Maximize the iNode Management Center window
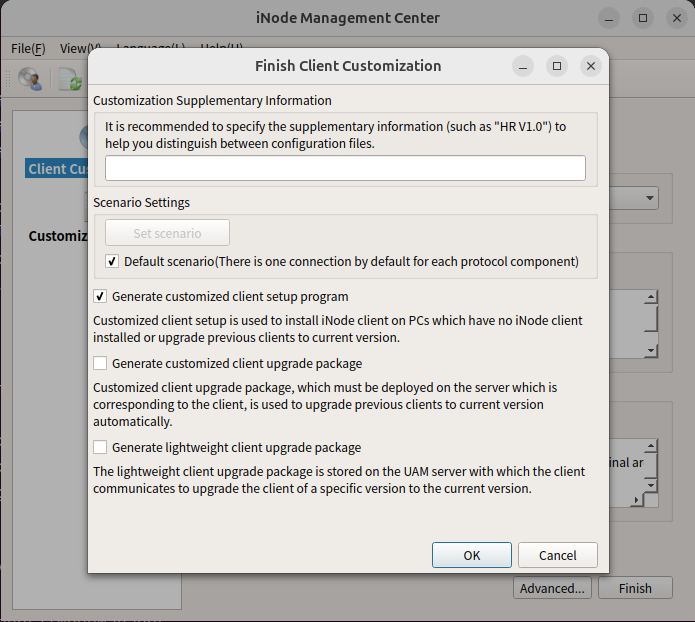 coord(643,18)
